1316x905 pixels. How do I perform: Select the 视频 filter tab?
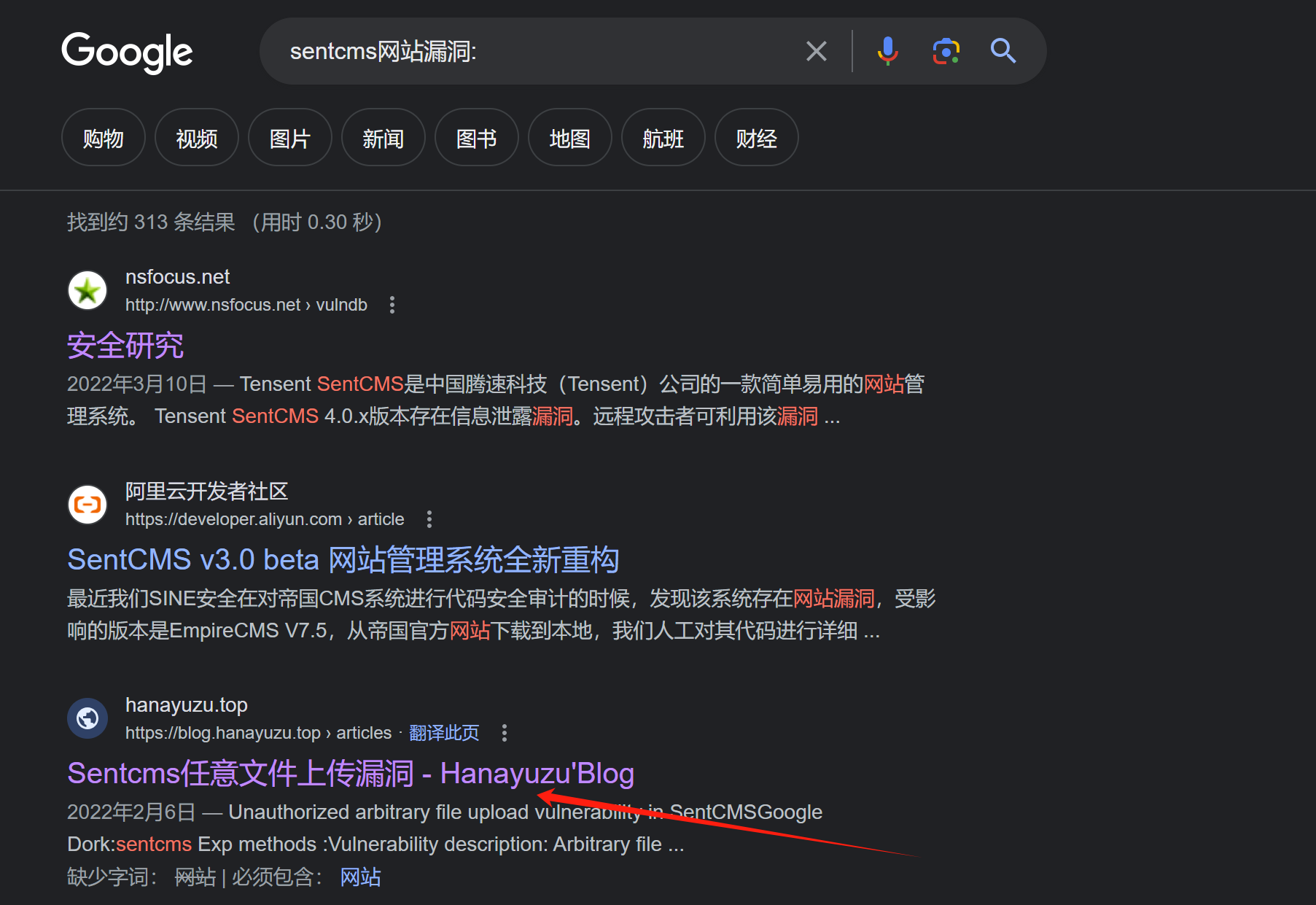(x=197, y=138)
